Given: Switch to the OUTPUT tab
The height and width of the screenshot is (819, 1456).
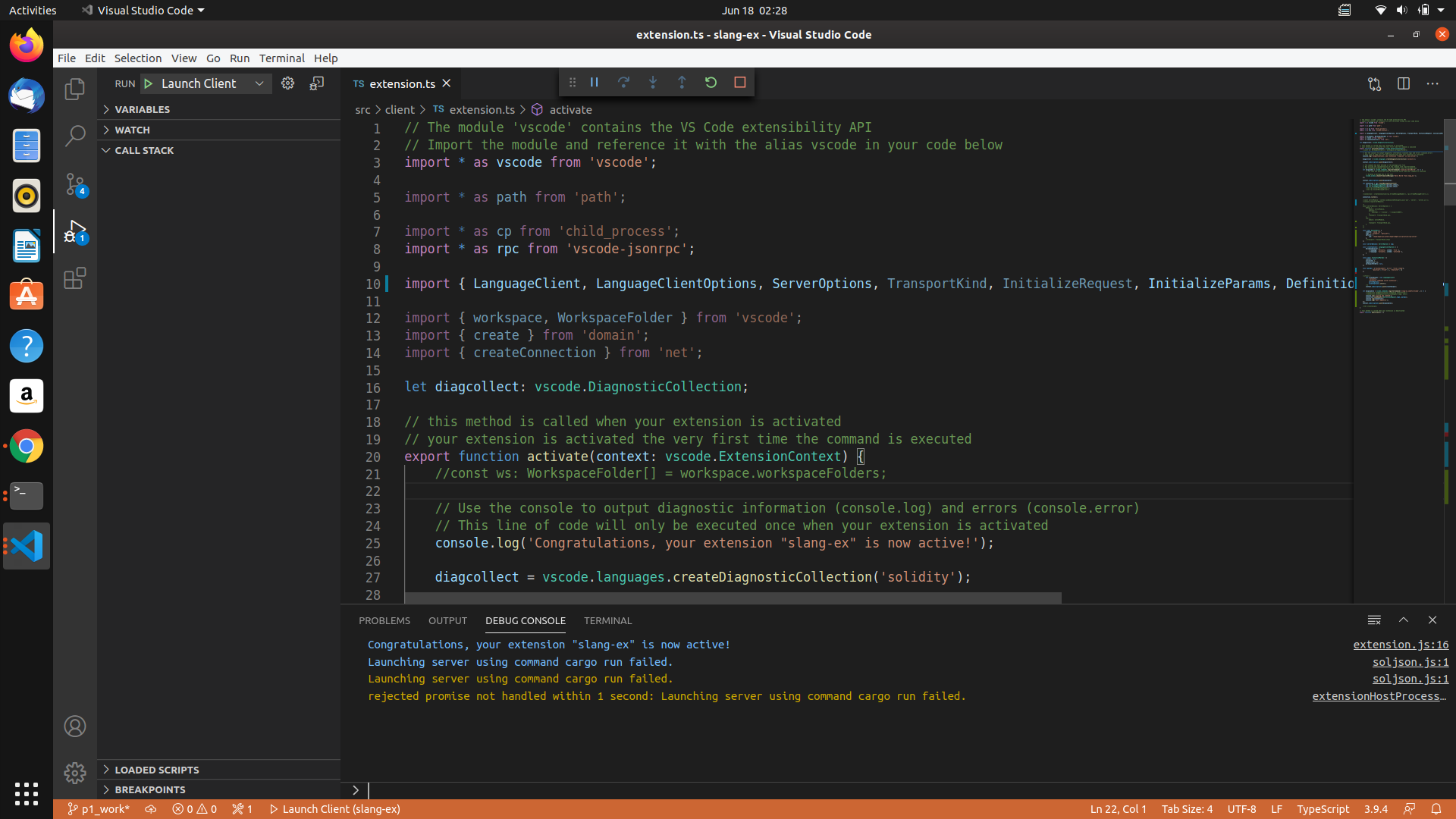Looking at the screenshot, I should click(x=447, y=620).
